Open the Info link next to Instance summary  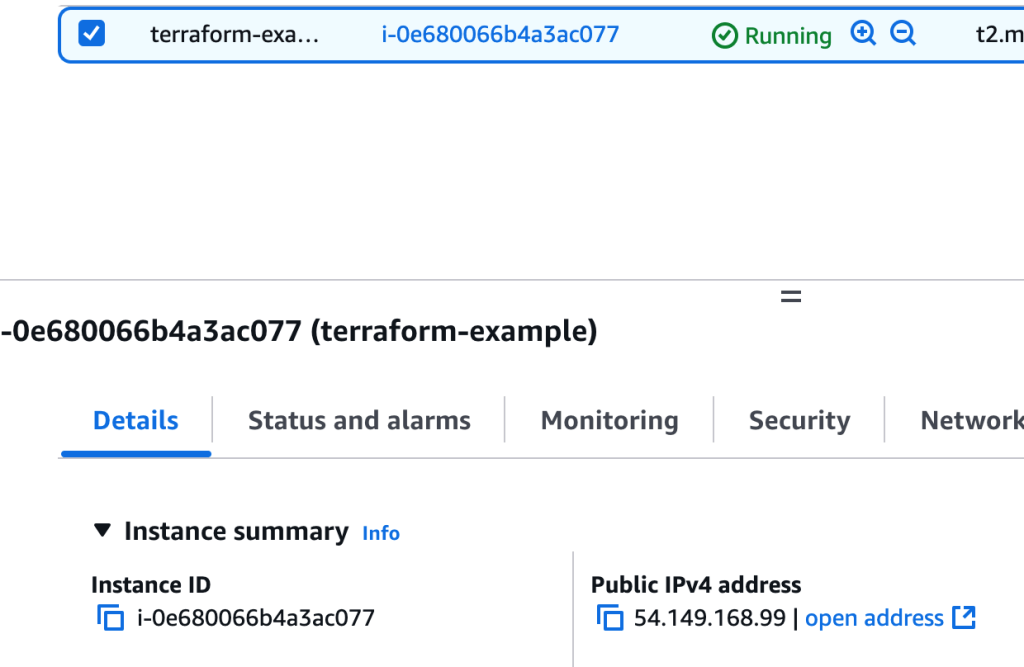pos(381,533)
